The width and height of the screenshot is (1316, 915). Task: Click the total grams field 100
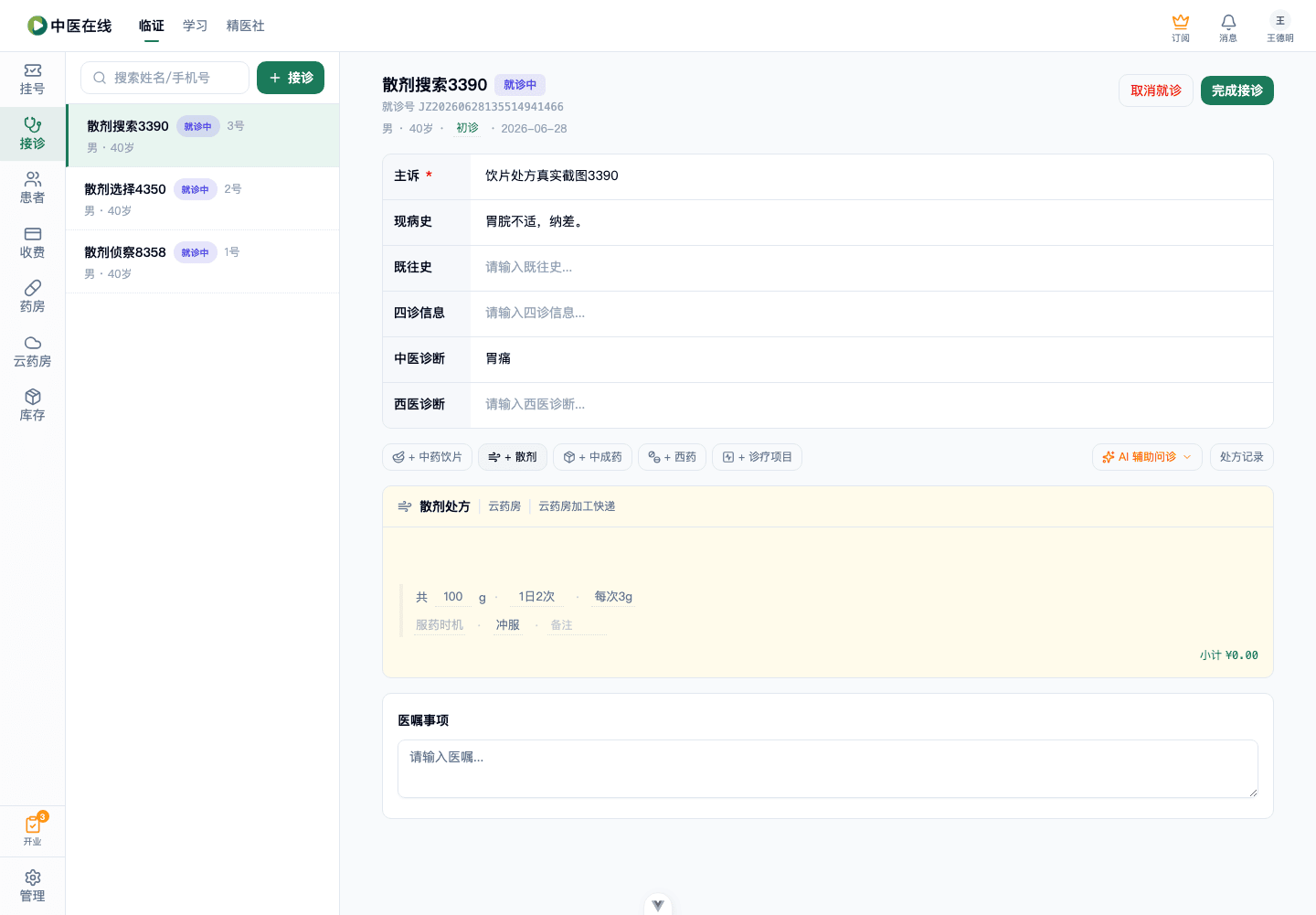click(x=453, y=597)
